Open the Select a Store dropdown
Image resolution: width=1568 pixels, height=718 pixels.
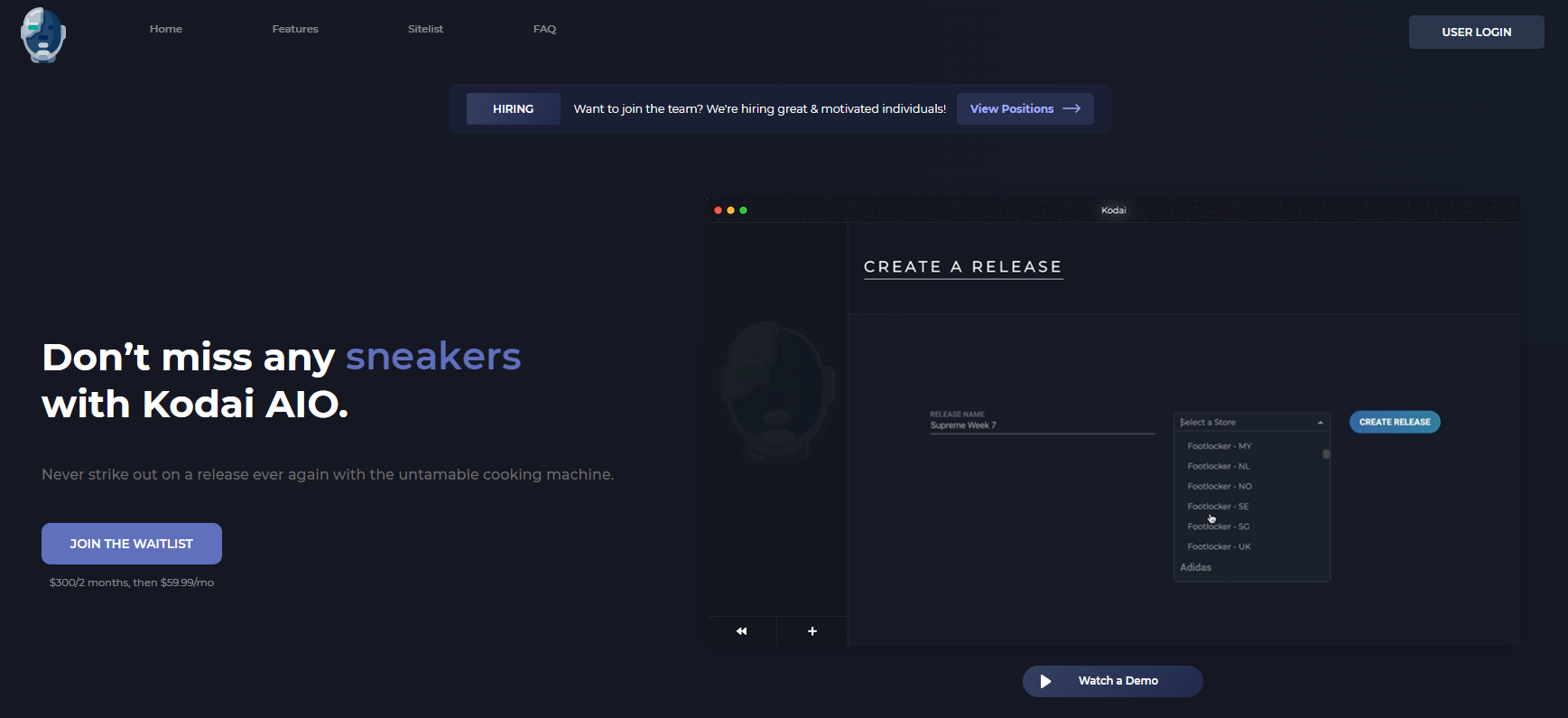pyautogui.click(x=1251, y=422)
